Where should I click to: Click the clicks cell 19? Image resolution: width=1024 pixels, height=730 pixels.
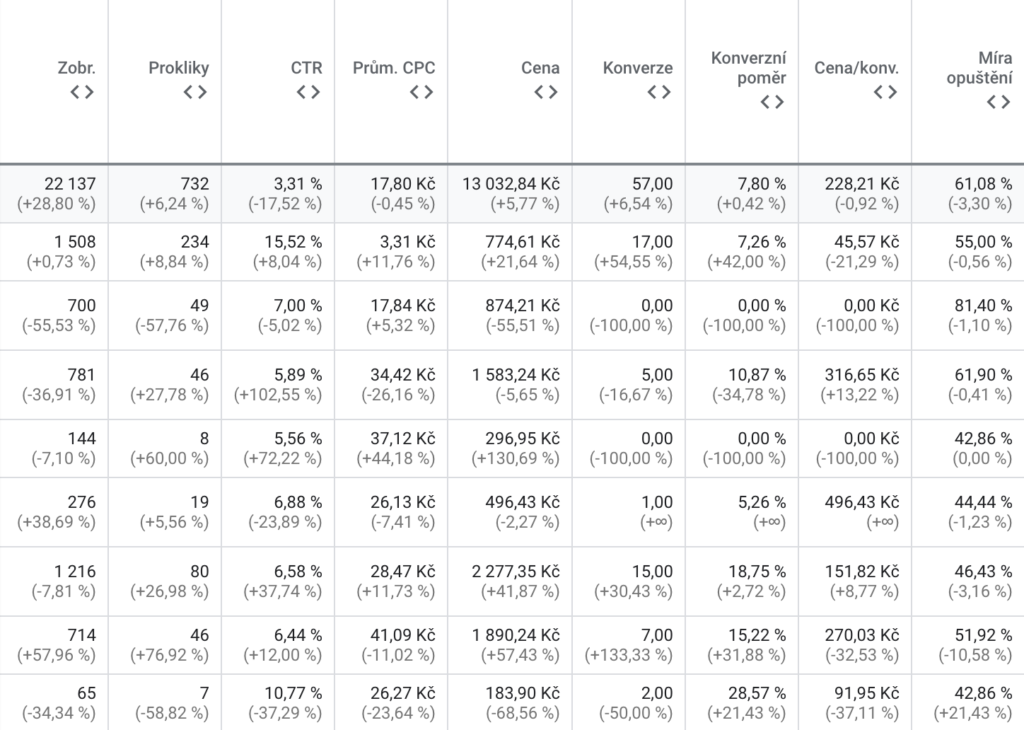[199, 502]
